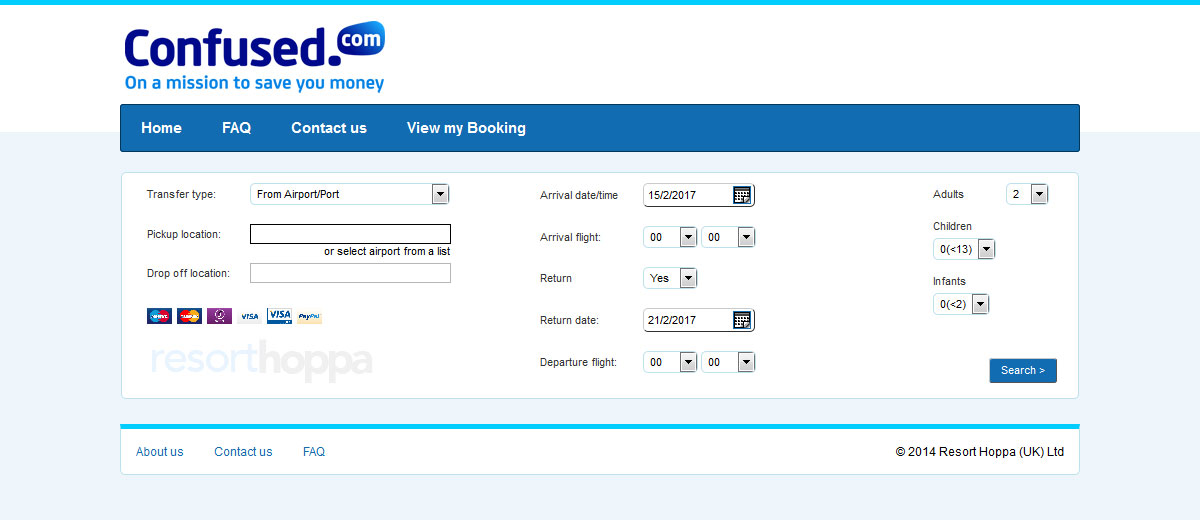
Task: Click the PayPal payment icon
Action: pyautogui.click(x=309, y=316)
